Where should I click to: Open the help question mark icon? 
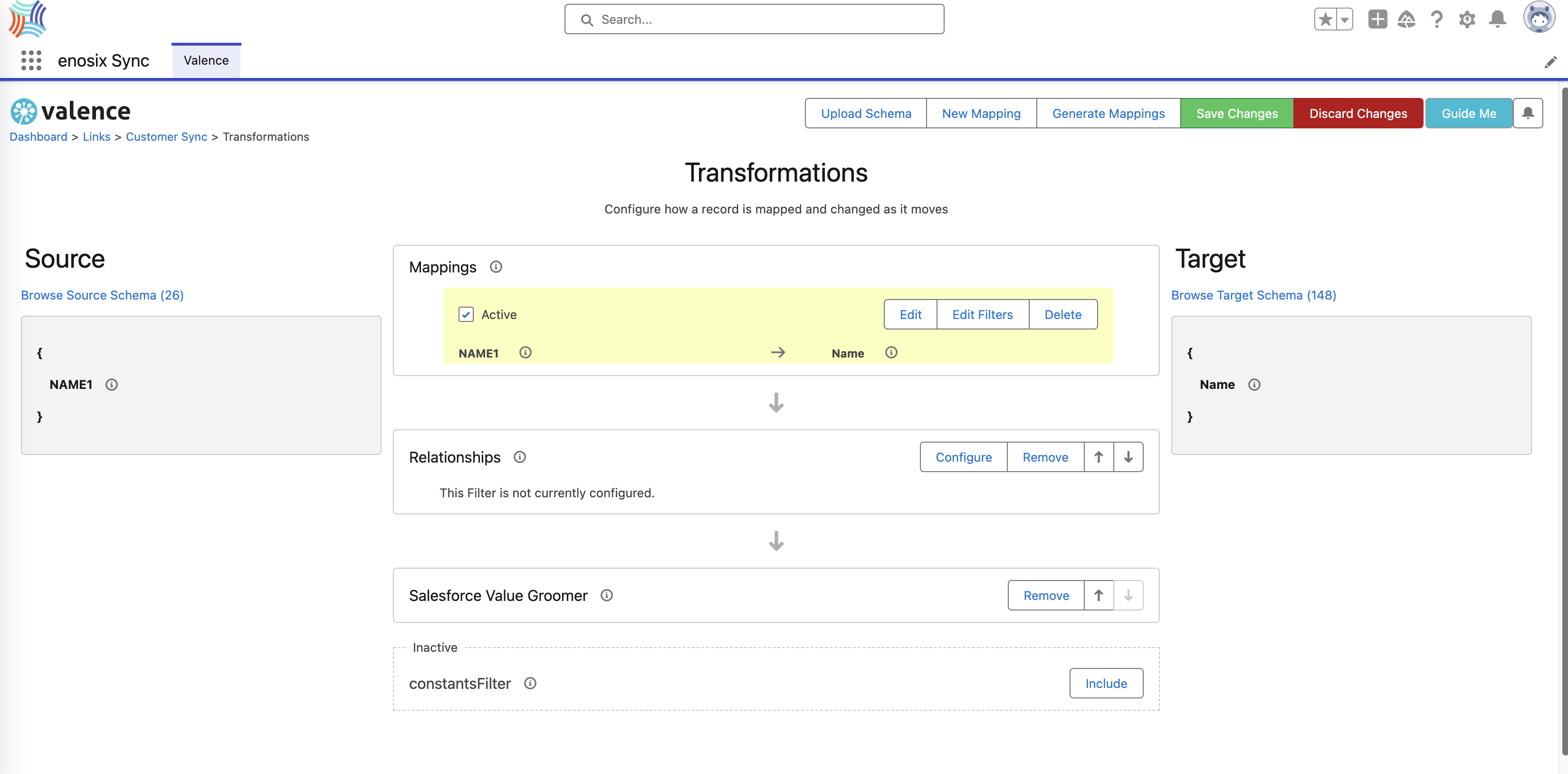tap(1436, 19)
